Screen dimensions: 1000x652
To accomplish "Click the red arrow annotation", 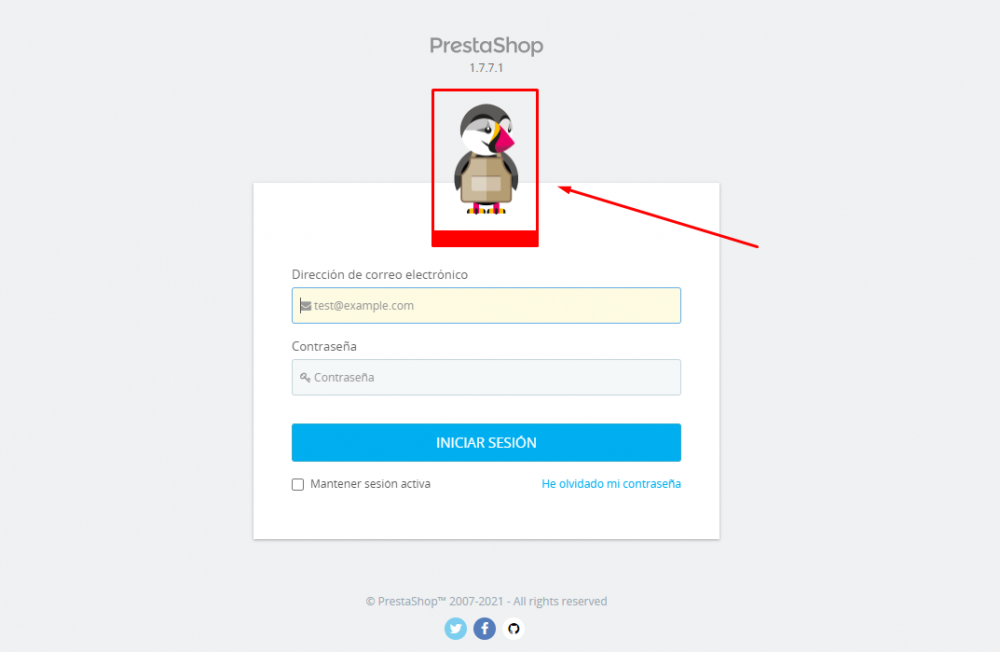I will coord(658,217).
